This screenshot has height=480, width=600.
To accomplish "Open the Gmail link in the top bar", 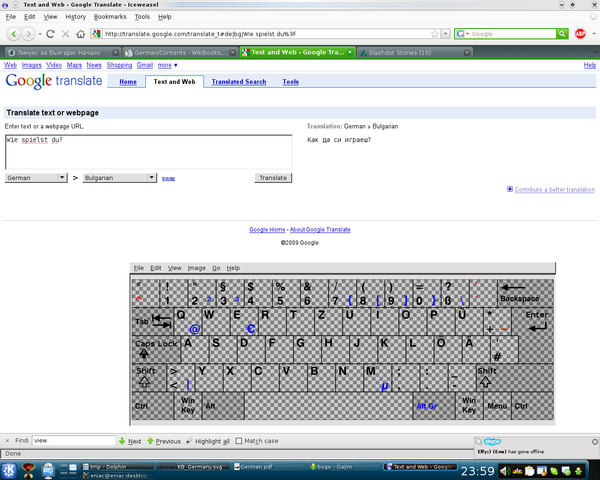I will point(145,65).
